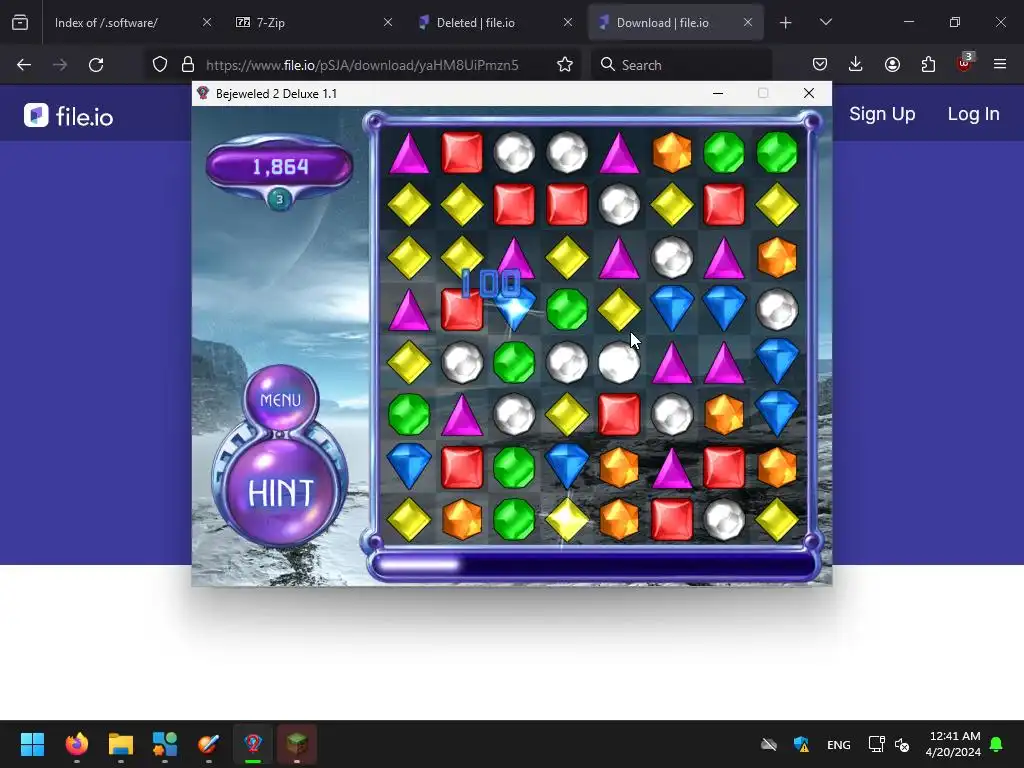Select the Download | file.io tab
This screenshot has height=768, width=1024.
point(676,22)
